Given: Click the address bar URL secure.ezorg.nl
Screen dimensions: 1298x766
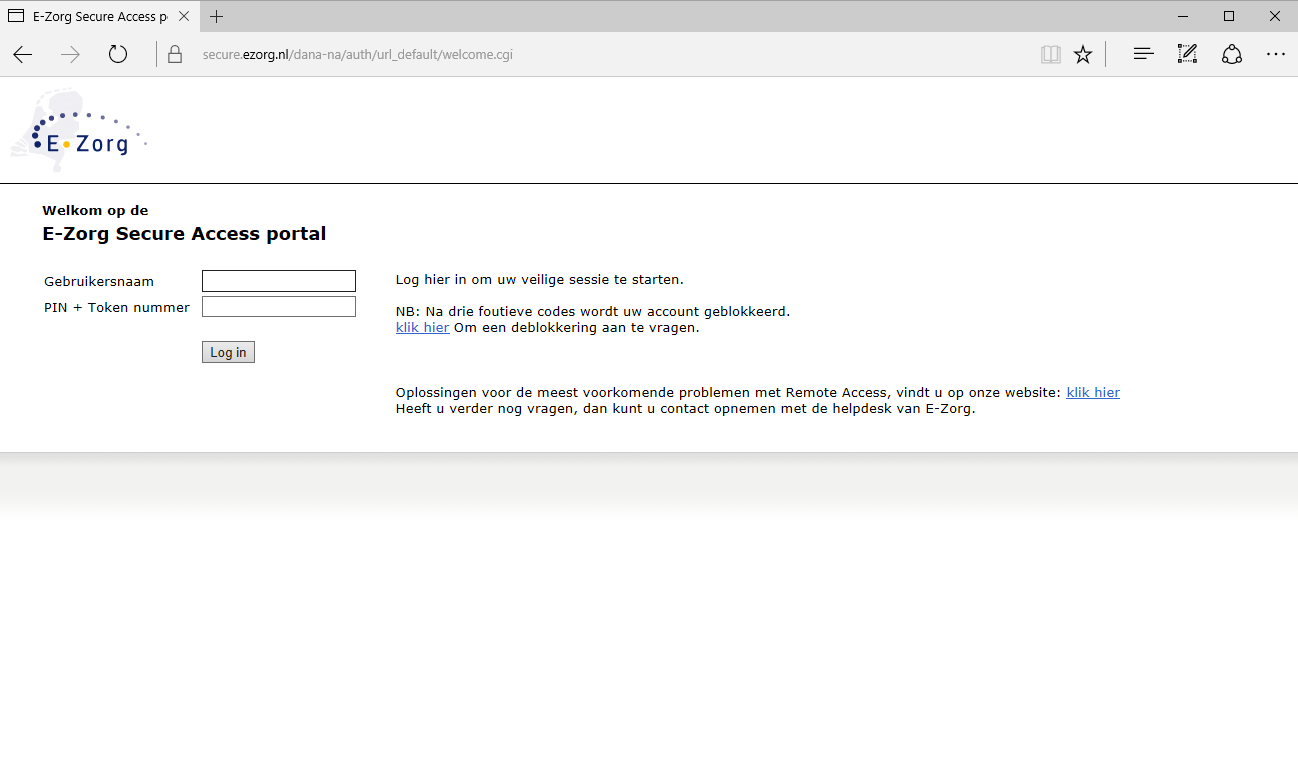Looking at the screenshot, I should coord(357,54).
